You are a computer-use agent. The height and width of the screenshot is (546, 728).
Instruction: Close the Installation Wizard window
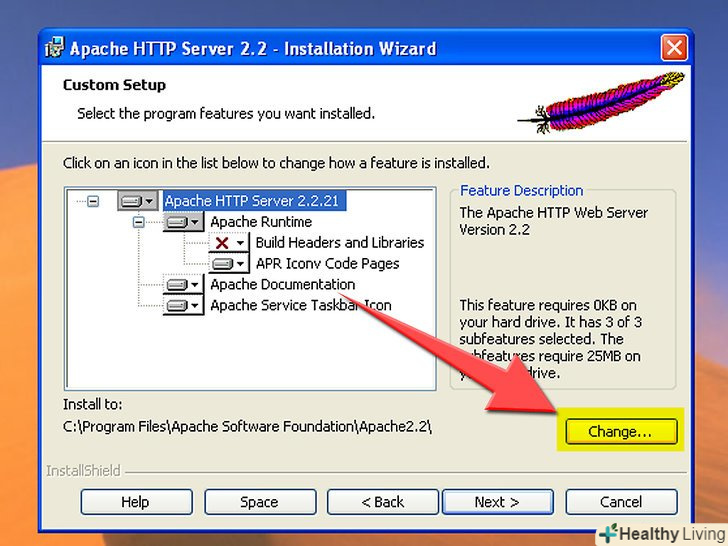tap(674, 48)
